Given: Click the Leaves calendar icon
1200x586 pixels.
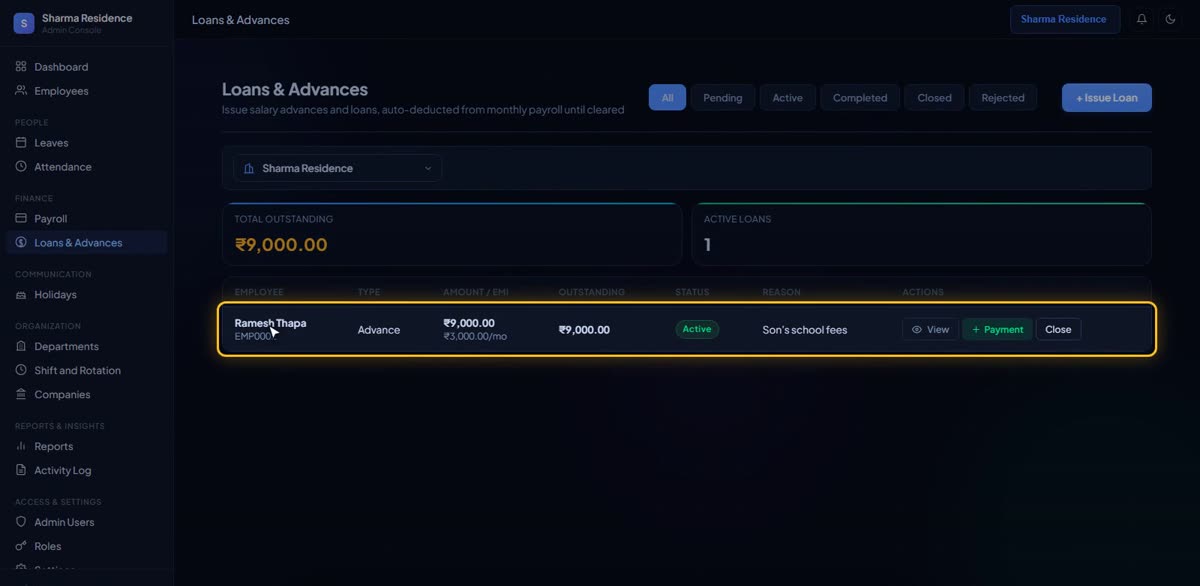Looking at the screenshot, I should 21,143.
